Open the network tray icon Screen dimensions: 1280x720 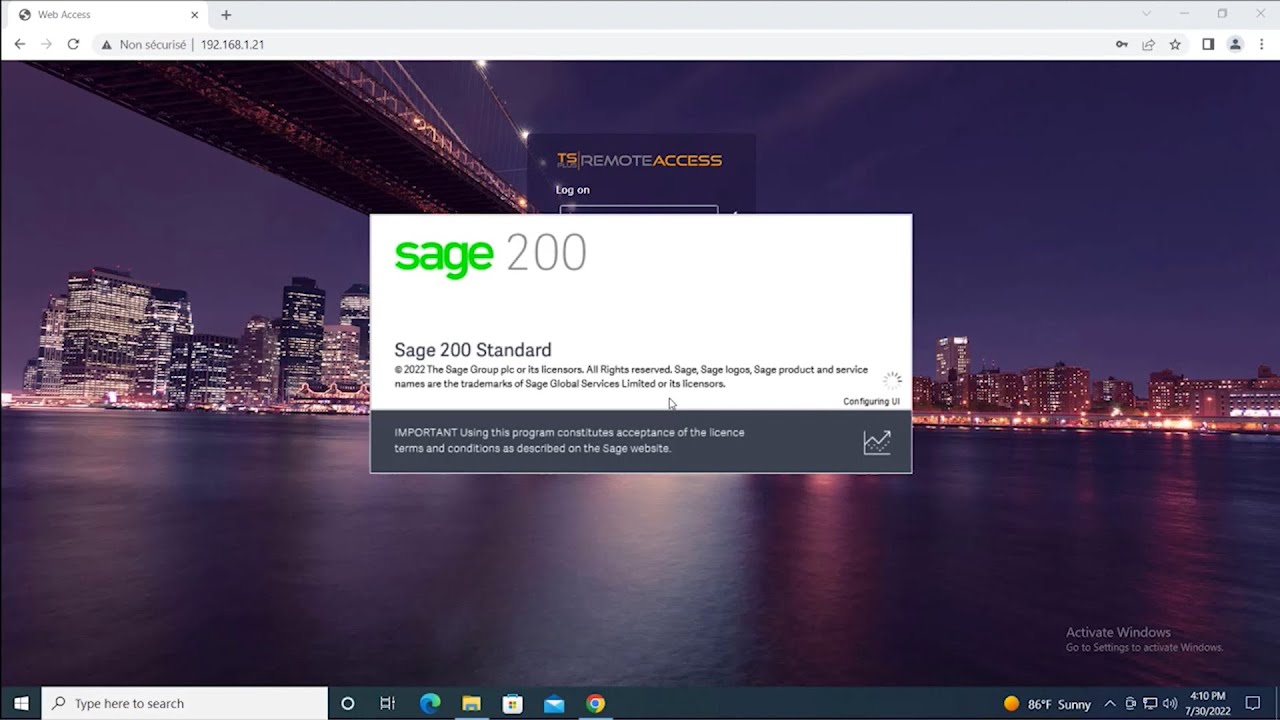click(x=1150, y=704)
